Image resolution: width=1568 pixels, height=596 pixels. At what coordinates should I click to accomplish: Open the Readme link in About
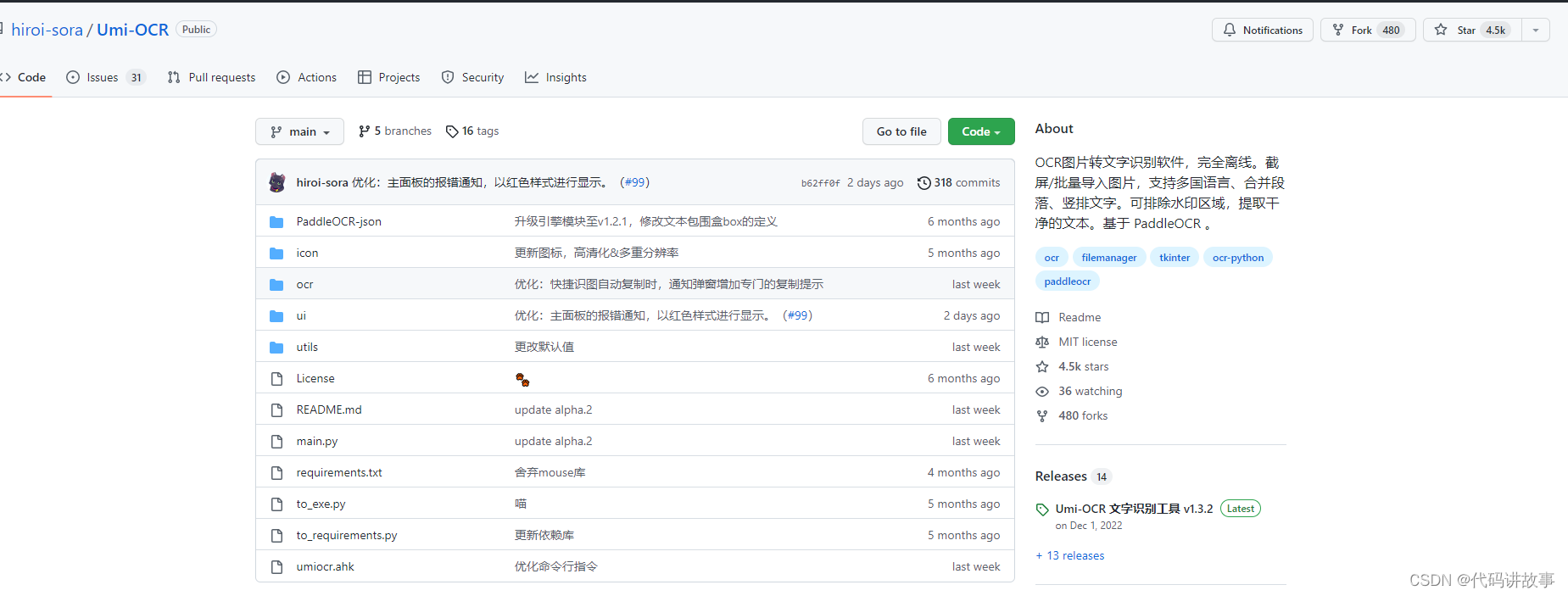point(1069,317)
